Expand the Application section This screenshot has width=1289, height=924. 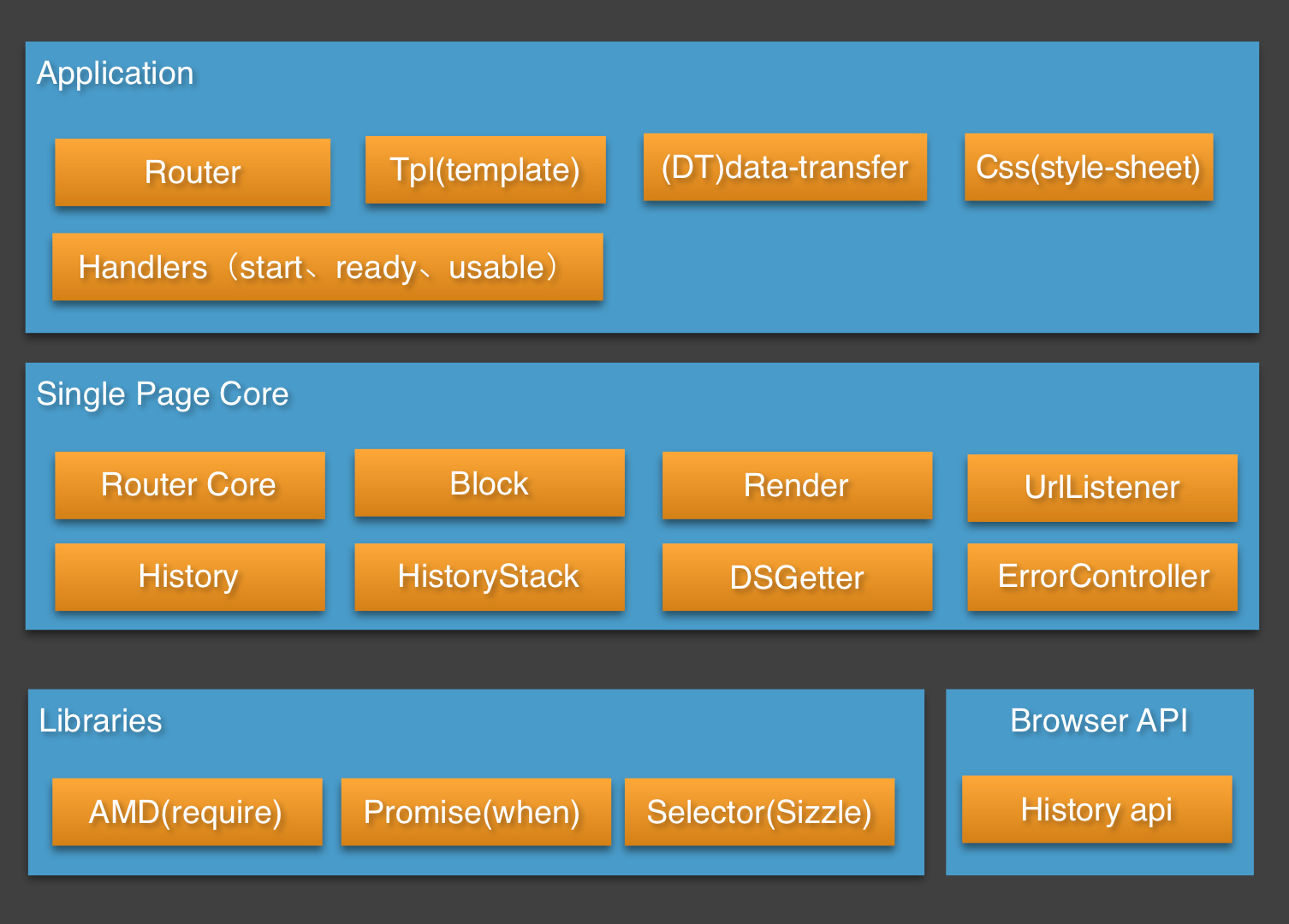(115, 74)
